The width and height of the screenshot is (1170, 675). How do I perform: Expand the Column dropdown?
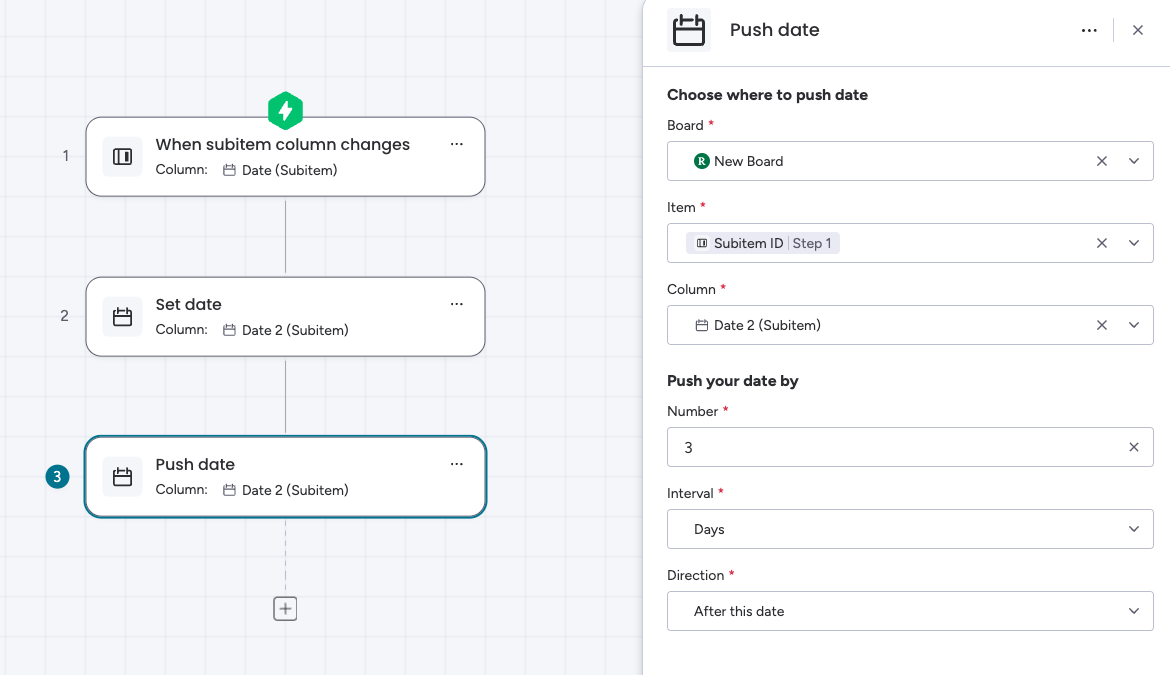coord(1134,325)
